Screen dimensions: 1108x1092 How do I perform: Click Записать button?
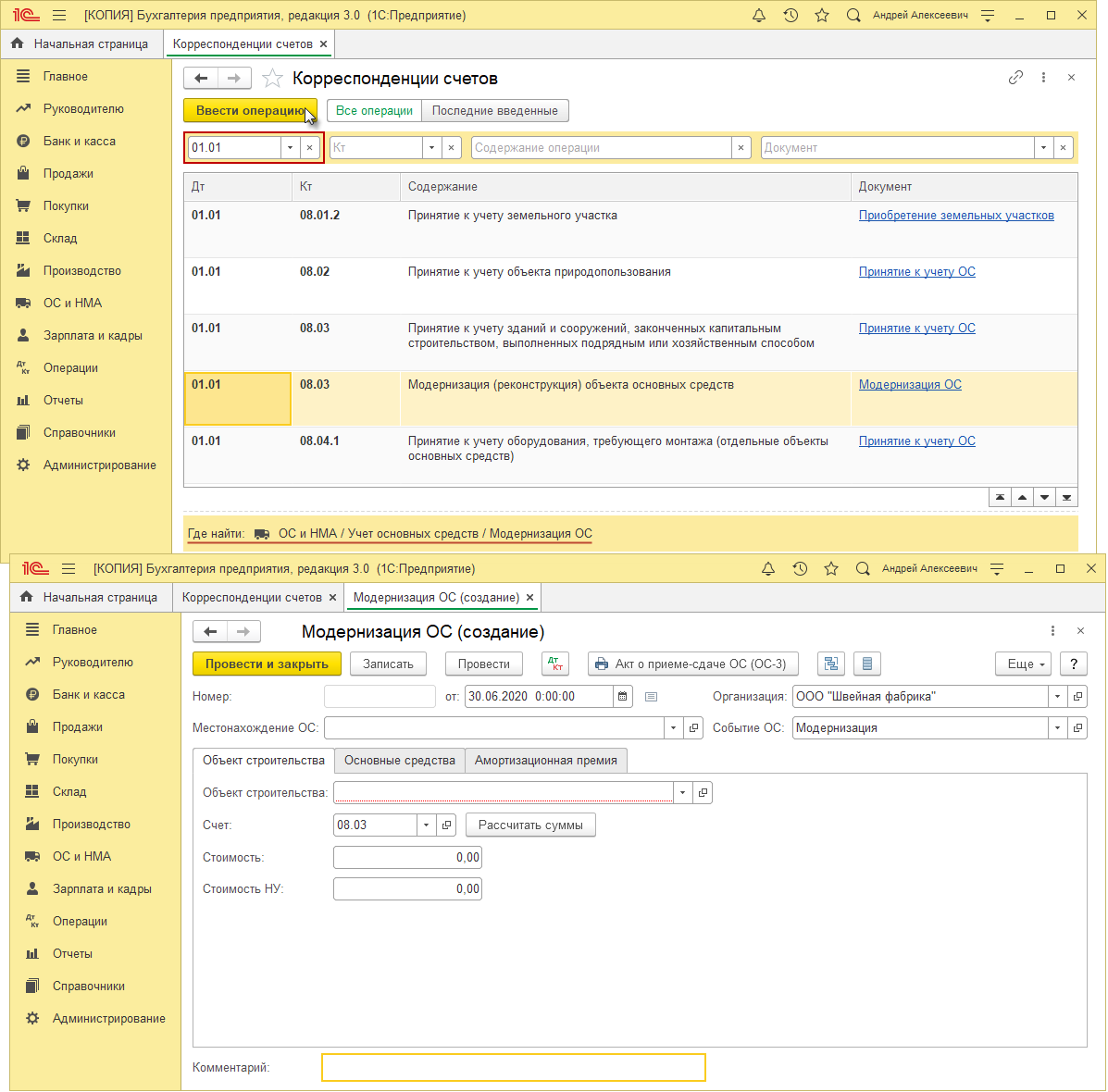point(388,664)
